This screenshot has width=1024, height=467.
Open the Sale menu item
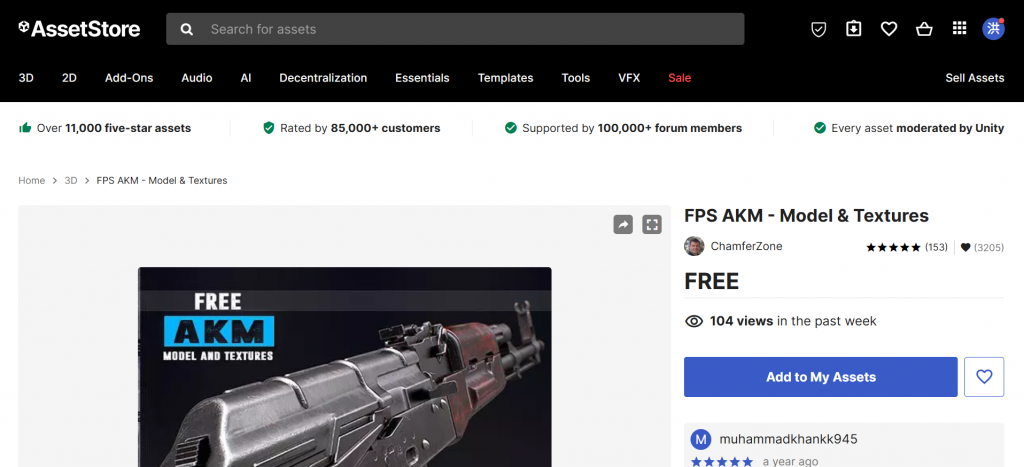tap(679, 78)
